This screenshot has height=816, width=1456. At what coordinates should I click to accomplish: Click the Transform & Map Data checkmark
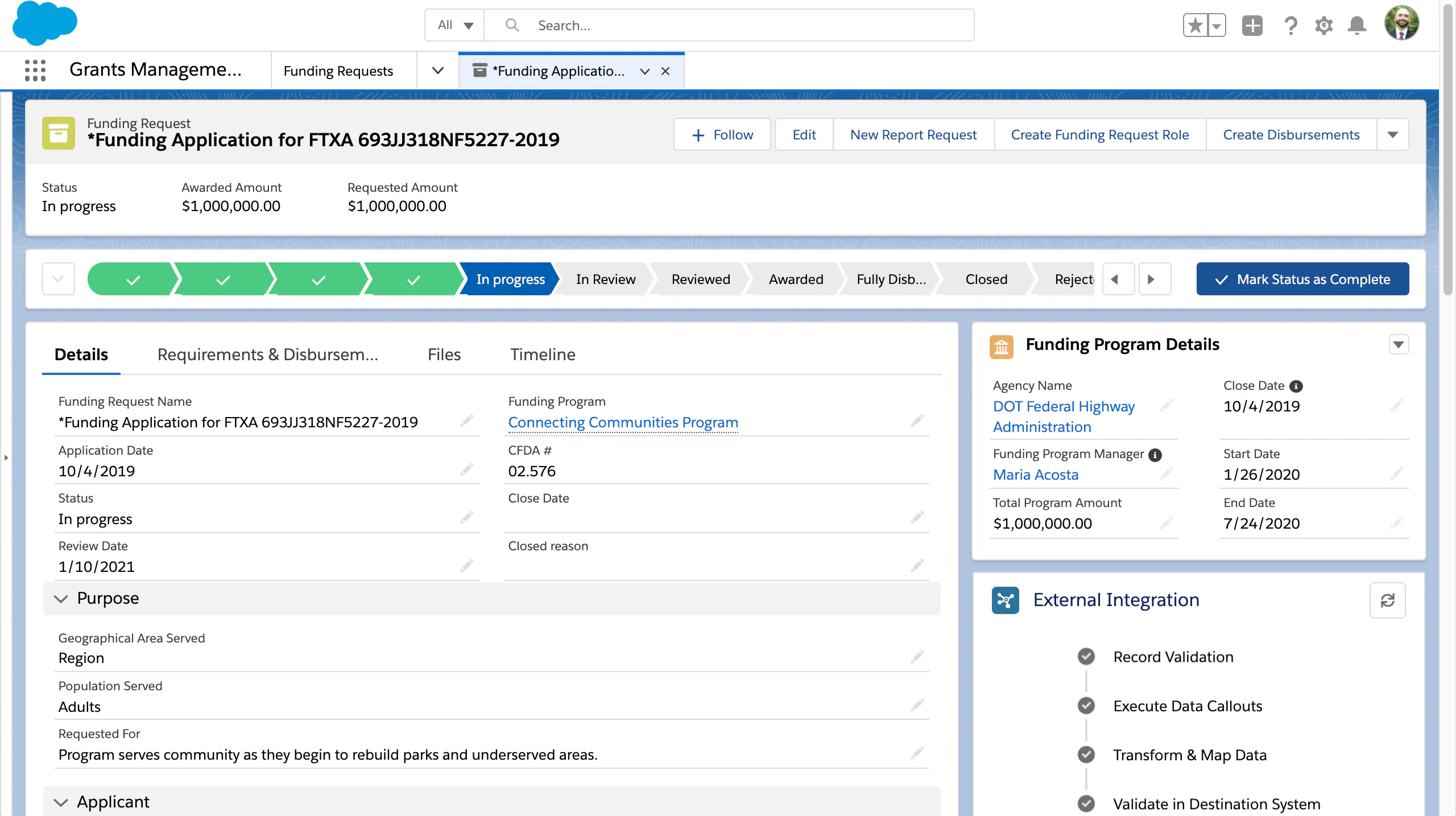tap(1086, 755)
